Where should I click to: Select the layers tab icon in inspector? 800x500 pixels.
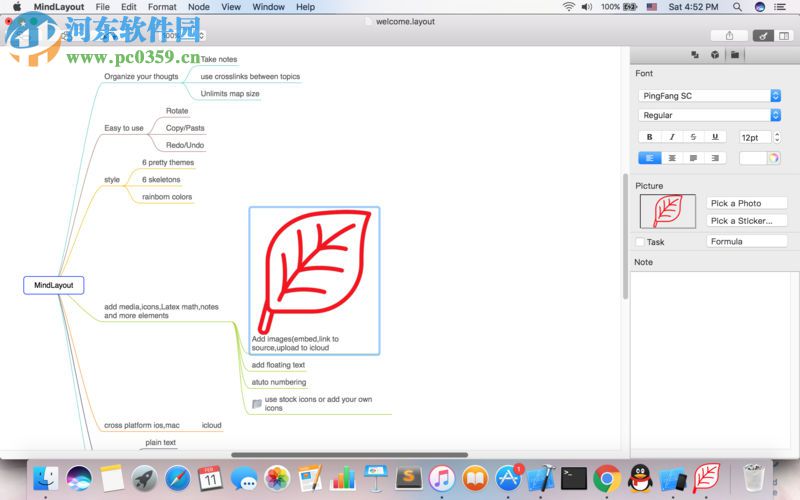(x=695, y=55)
